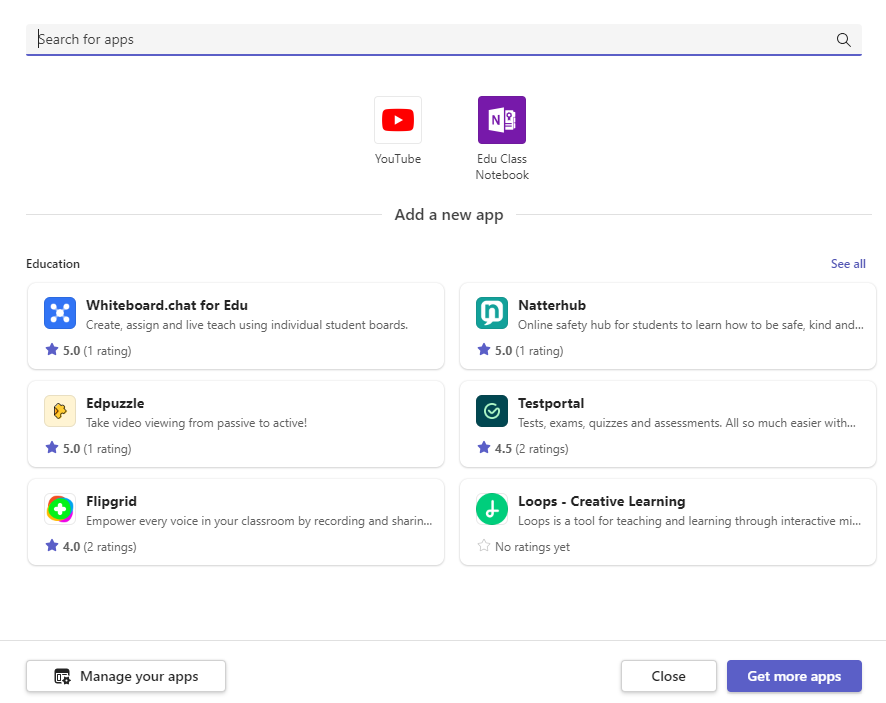
Task: Select the Testportal app title
Action: pos(551,403)
